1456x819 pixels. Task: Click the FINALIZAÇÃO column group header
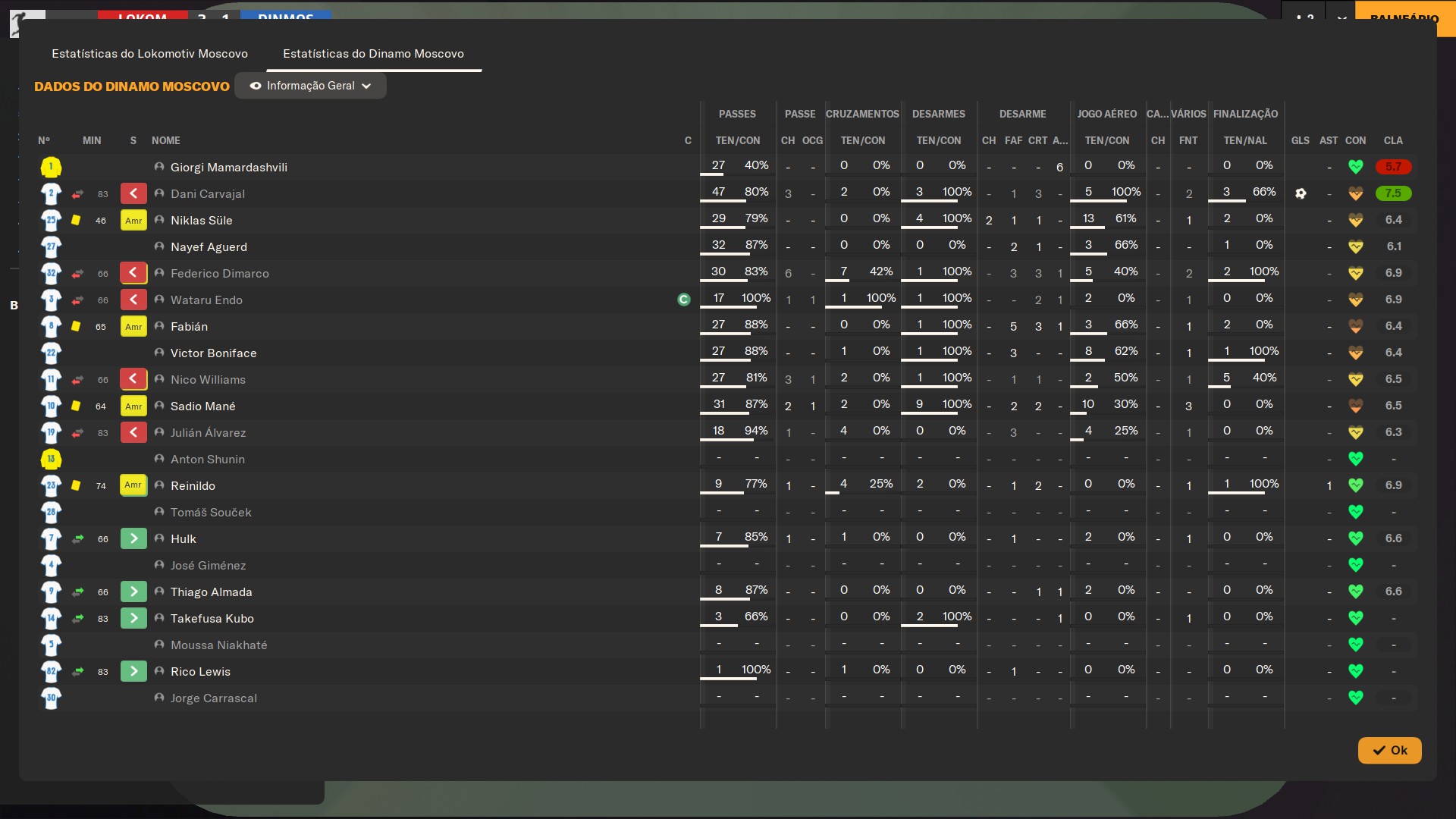coord(1245,114)
